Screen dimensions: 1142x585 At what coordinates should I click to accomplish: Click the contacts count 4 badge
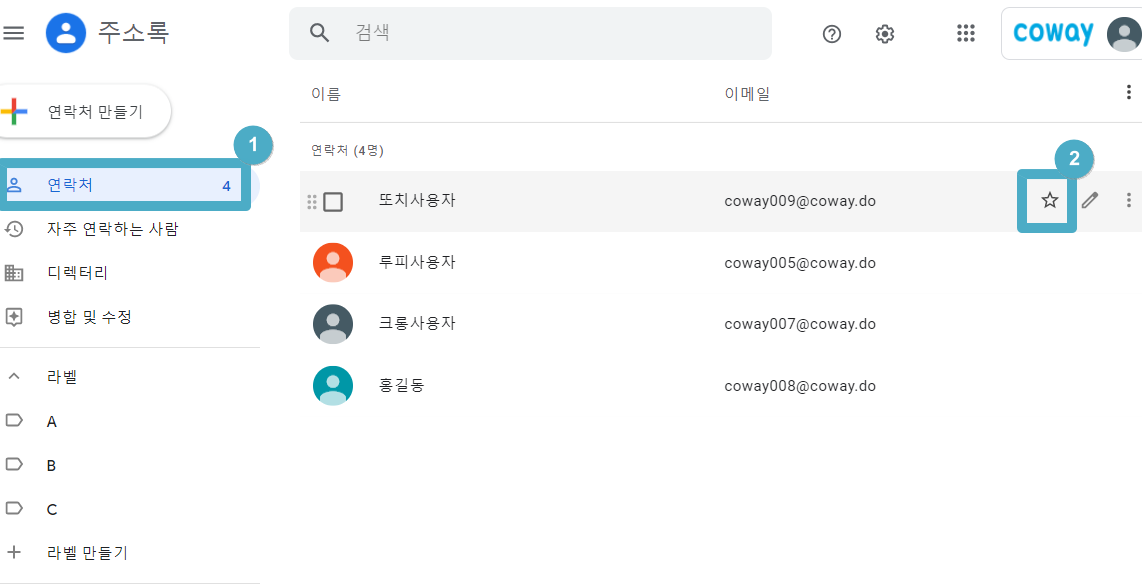coord(227,187)
